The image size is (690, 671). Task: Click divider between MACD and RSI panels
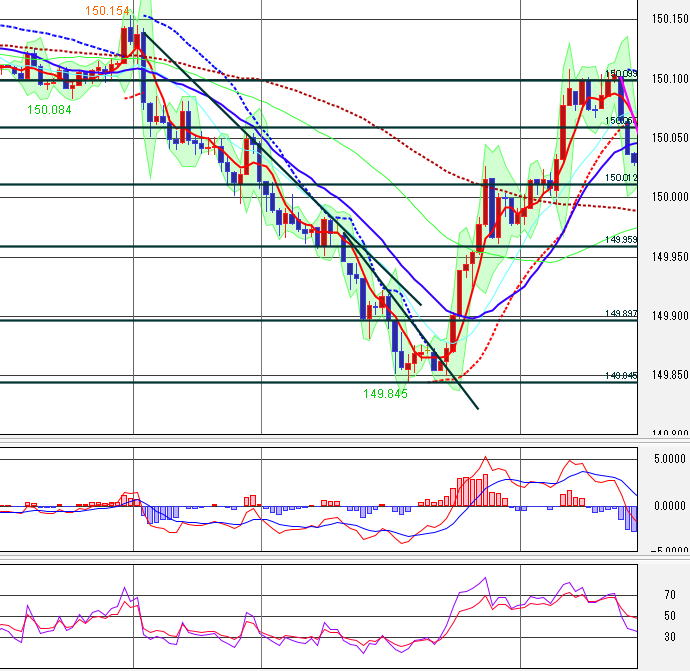[x=320, y=556]
